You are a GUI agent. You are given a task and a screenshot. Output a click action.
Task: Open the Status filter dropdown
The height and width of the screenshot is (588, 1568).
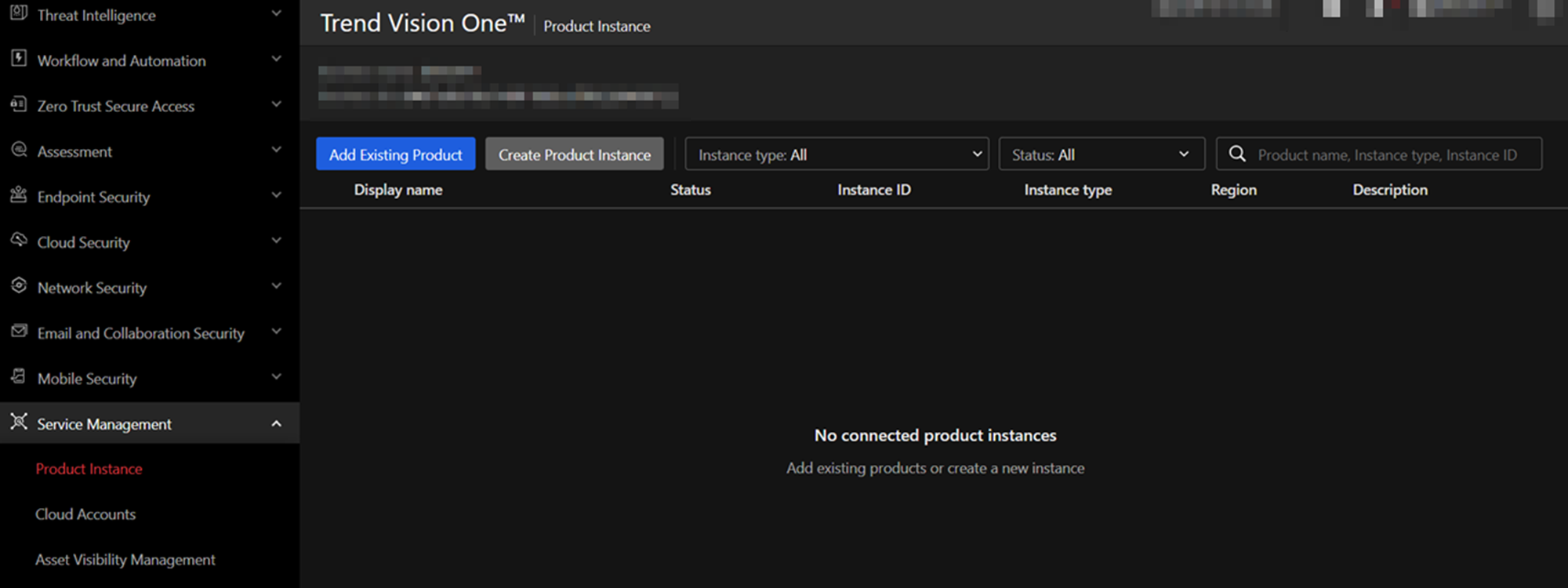(x=1101, y=154)
